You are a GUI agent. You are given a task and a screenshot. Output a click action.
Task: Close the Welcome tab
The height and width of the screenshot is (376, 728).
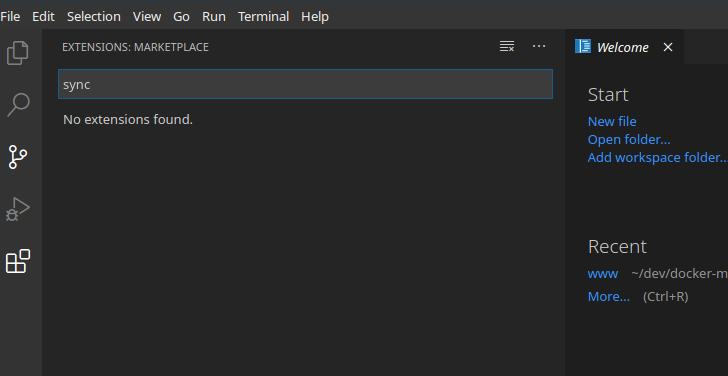click(668, 47)
